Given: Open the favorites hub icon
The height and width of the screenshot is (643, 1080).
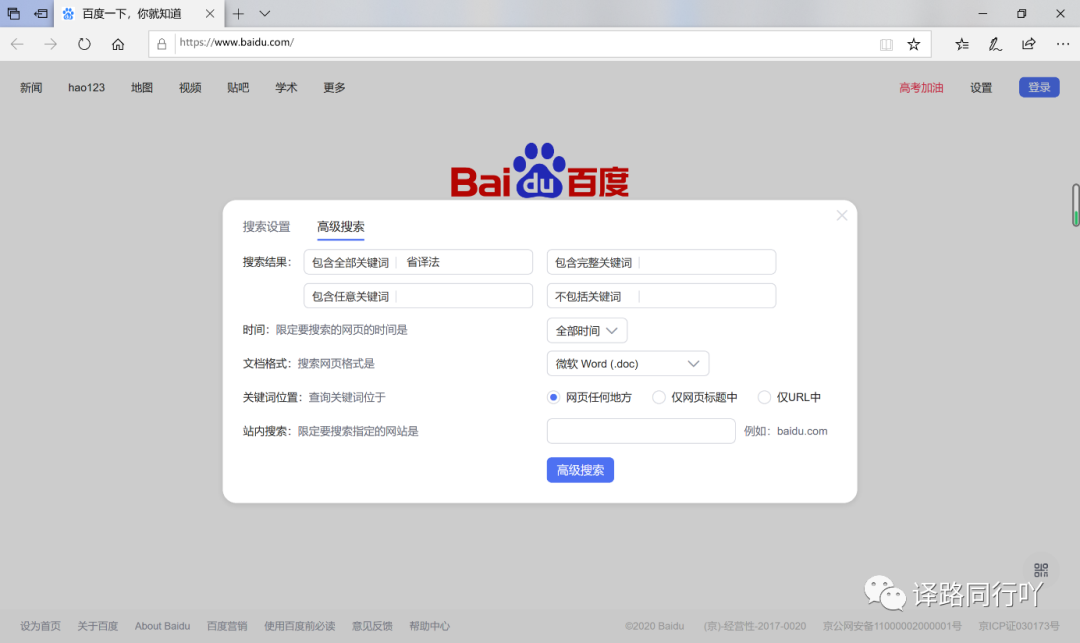Looking at the screenshot, I should click(x=962, y=45).
